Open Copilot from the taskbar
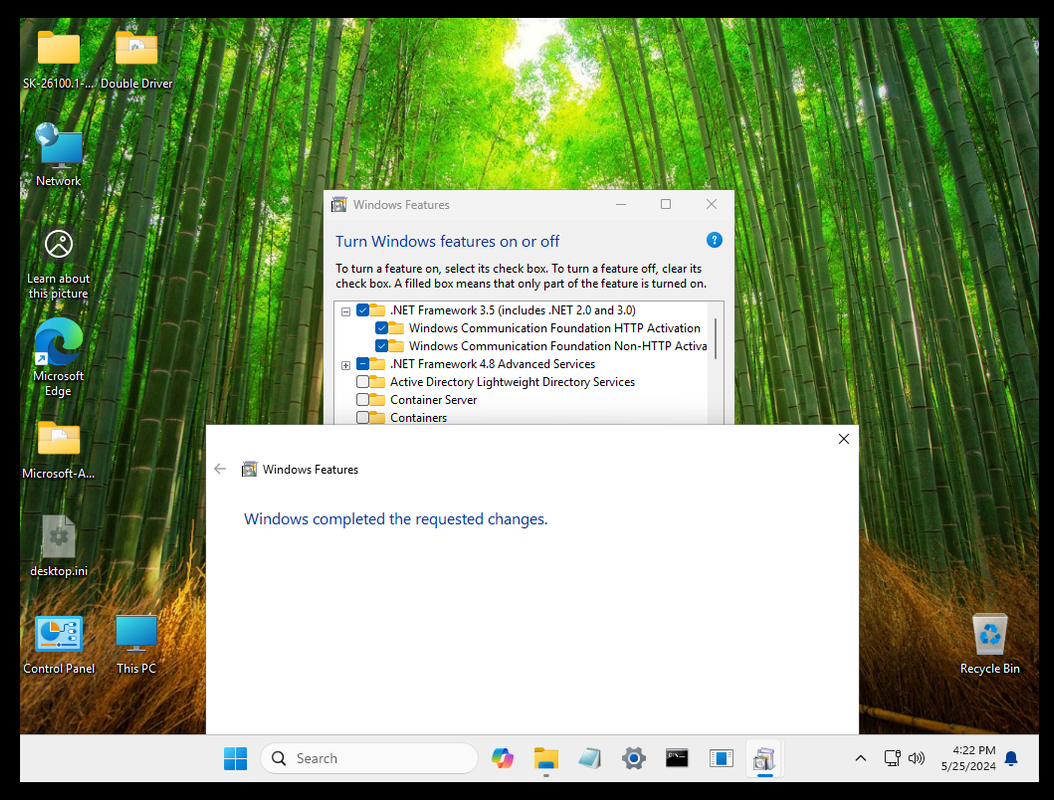Viewport: 1054px width, 800px height. point(503,758)
